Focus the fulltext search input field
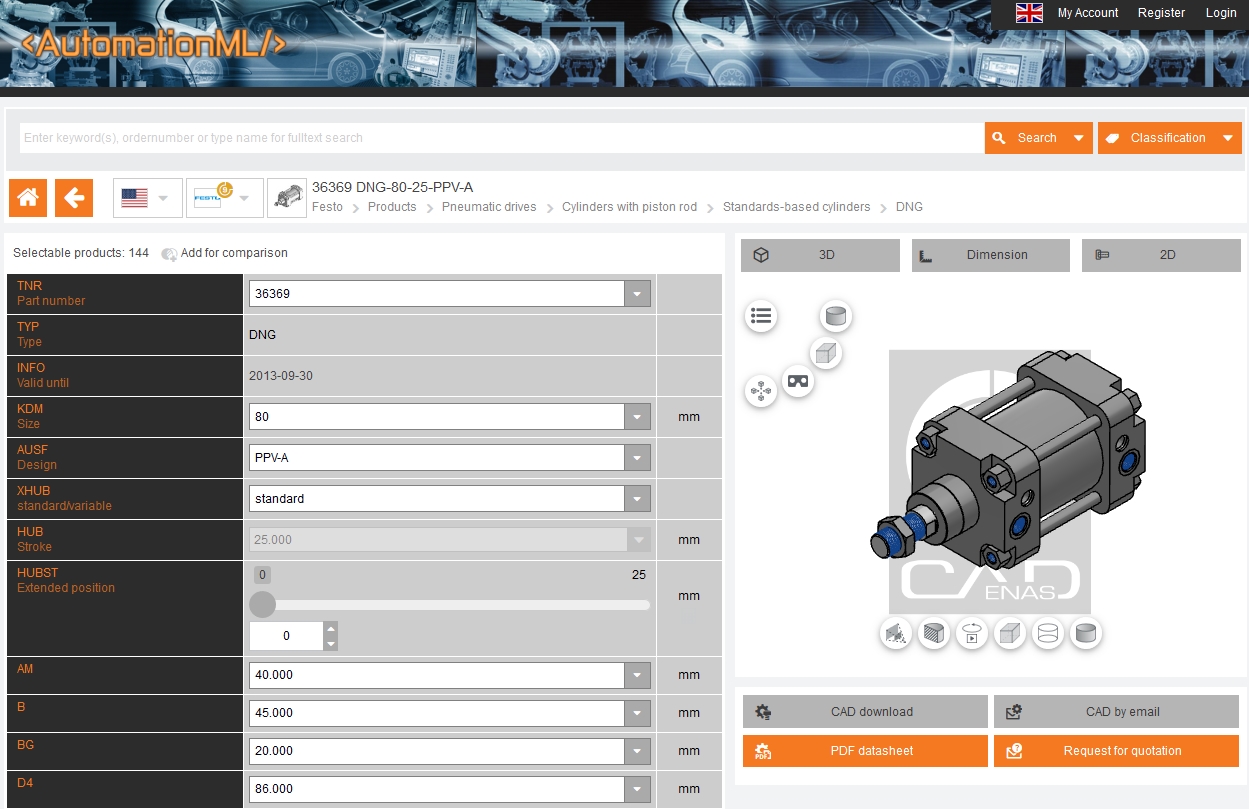 point(500,138)
